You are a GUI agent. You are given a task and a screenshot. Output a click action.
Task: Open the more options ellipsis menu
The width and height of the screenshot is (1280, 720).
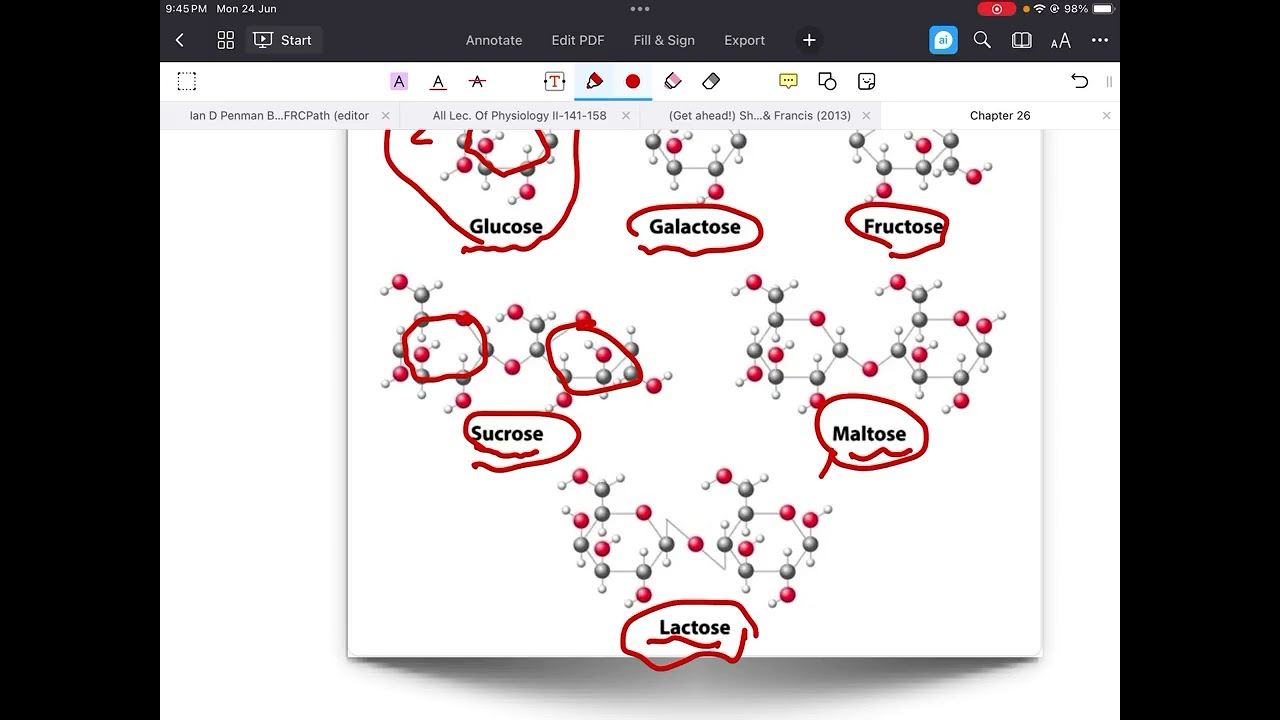click(x=1100, y=40)
